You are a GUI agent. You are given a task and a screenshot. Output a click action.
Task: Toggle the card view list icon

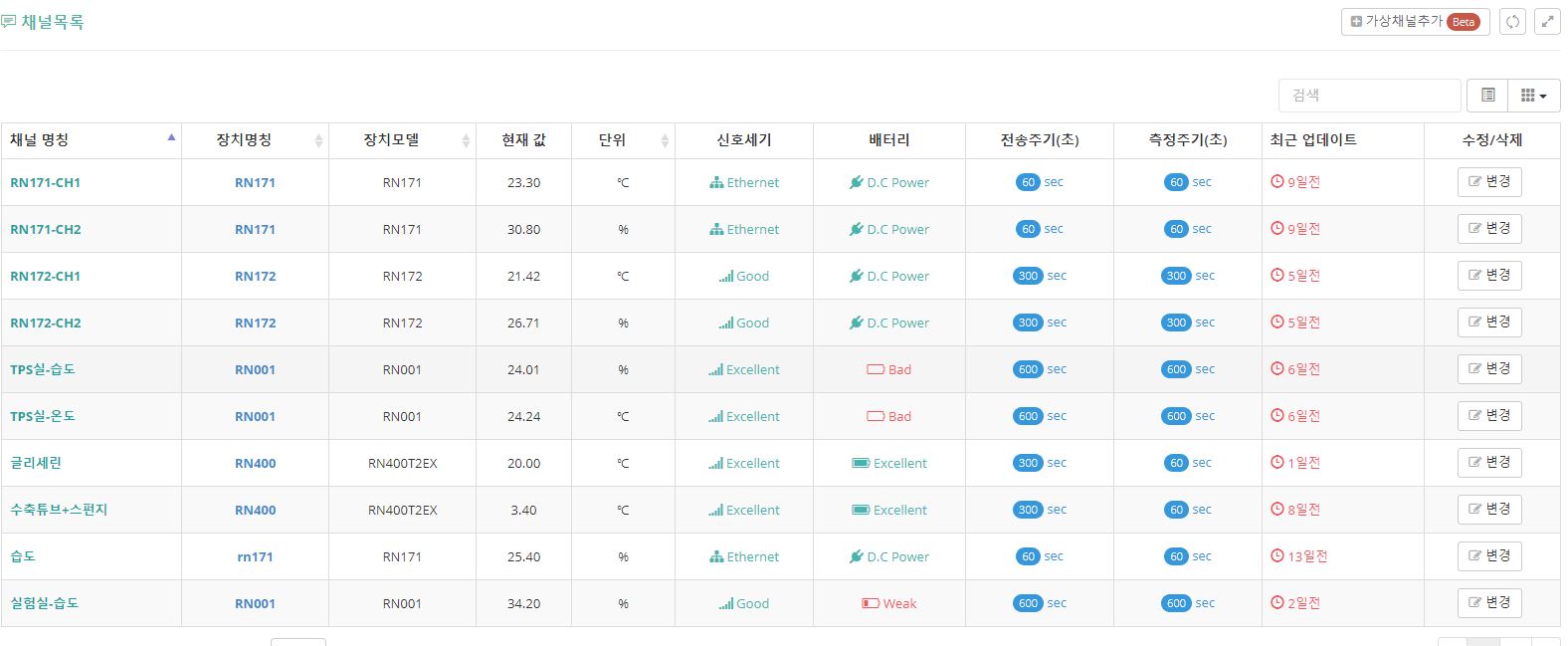pyautogui.click(x=1487, y=95)
